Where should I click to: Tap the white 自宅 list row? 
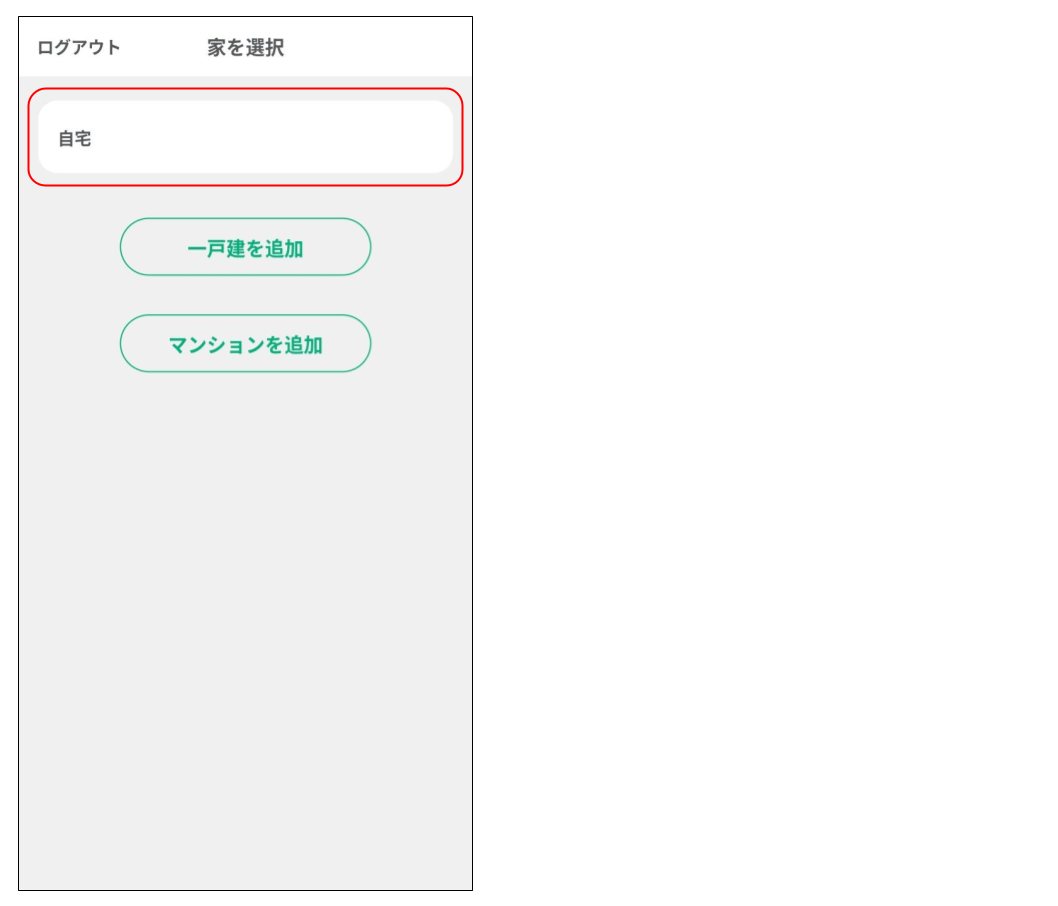pyautogui.click(x=245, y=138)
